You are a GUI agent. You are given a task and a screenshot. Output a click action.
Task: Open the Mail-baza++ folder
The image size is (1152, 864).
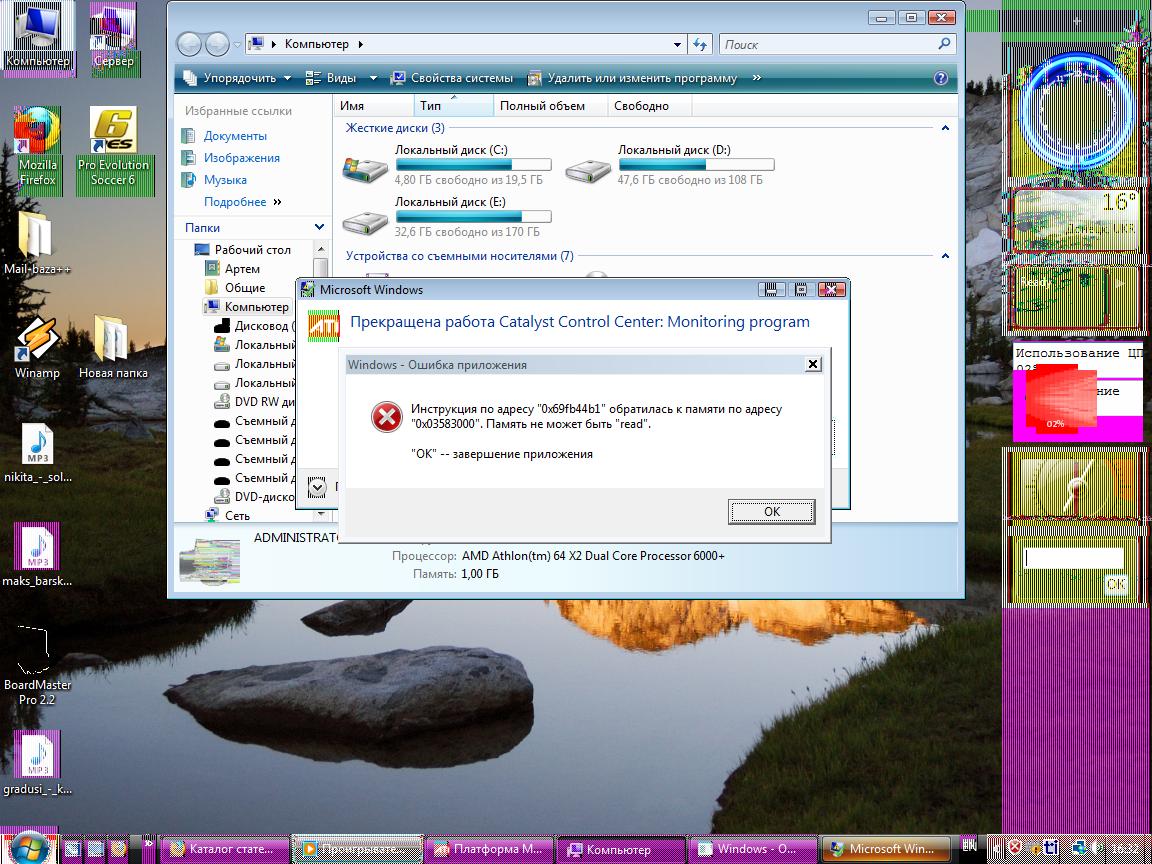click(x=37, y=242)
